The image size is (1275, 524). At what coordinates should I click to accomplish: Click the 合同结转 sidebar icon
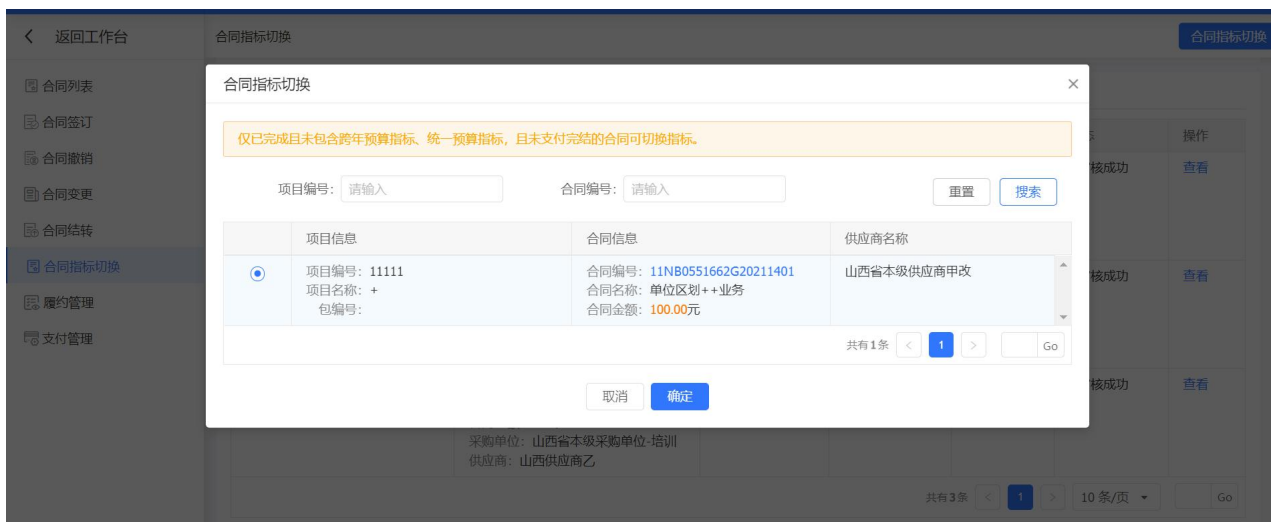tap(31, 231)
